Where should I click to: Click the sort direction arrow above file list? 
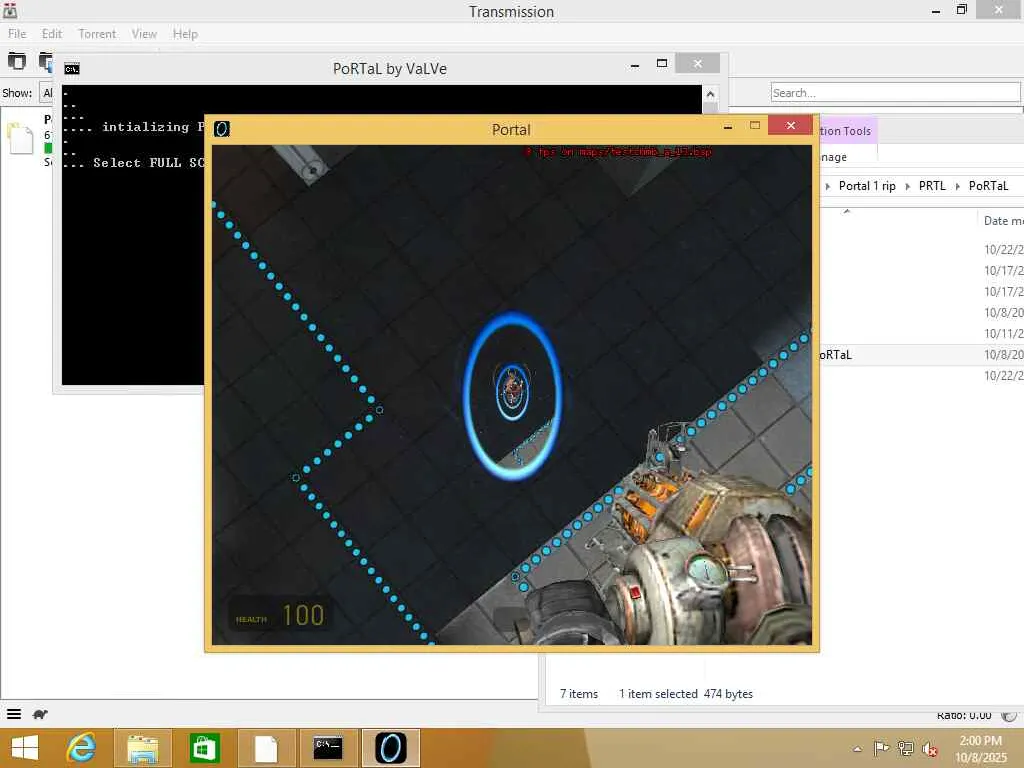pyautogui.click(x=846, y=211)
